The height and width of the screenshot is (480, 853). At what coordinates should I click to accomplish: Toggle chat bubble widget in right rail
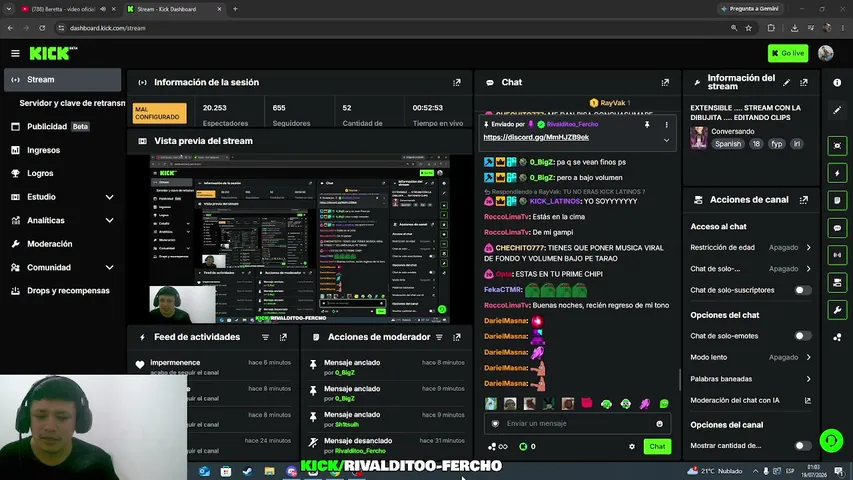(x=837, y=228)
